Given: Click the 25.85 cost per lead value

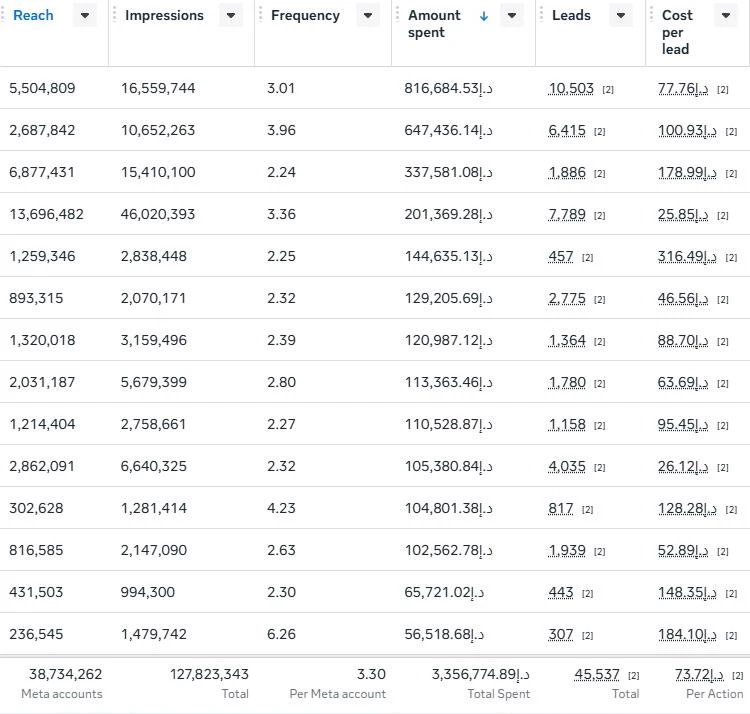Looking at the screenshot, I should pyautogui.click(x=683, y=215).
